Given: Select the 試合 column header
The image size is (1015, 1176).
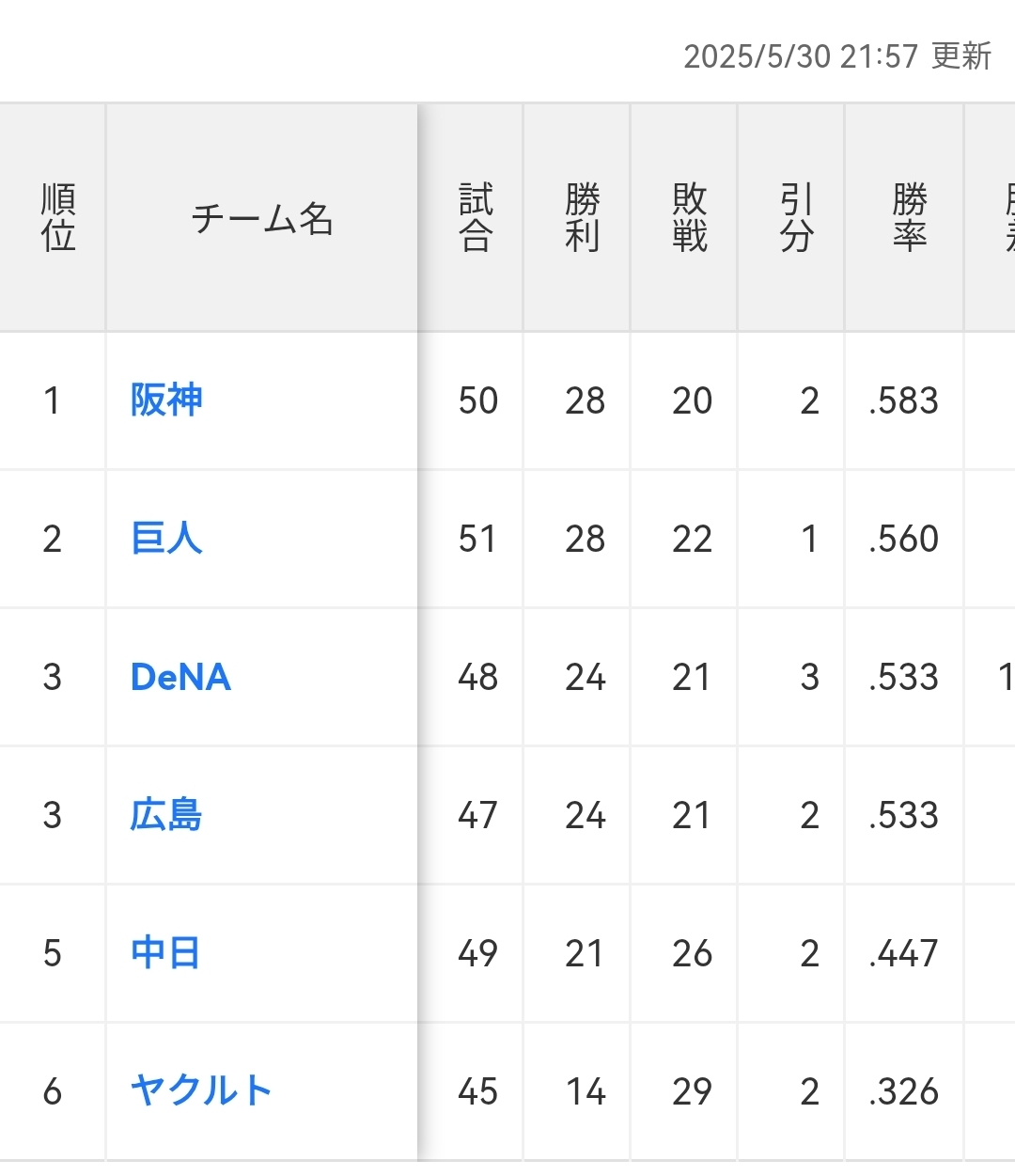Looking at the screenshot, I should [476, 218].
